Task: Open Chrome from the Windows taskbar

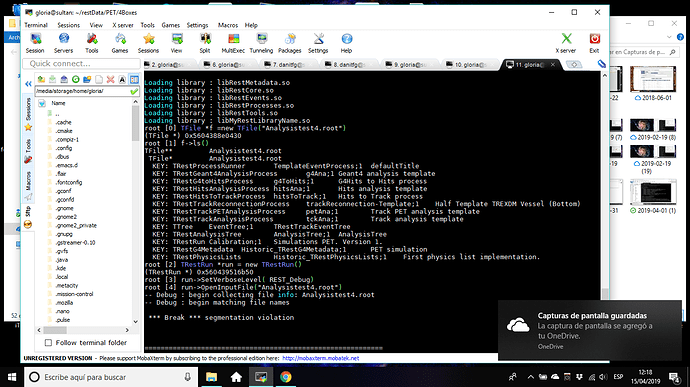Action: (286, 377)
